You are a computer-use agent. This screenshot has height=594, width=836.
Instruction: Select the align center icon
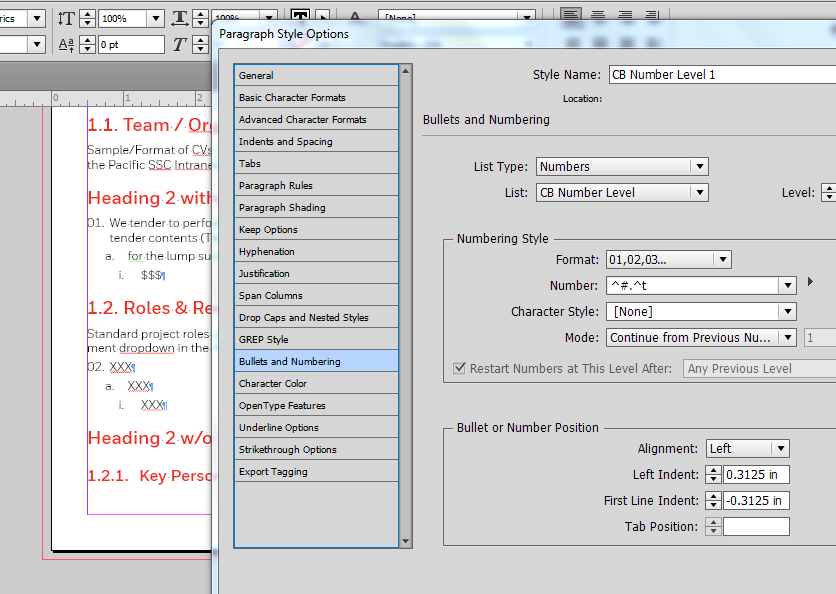pos(598,14)
